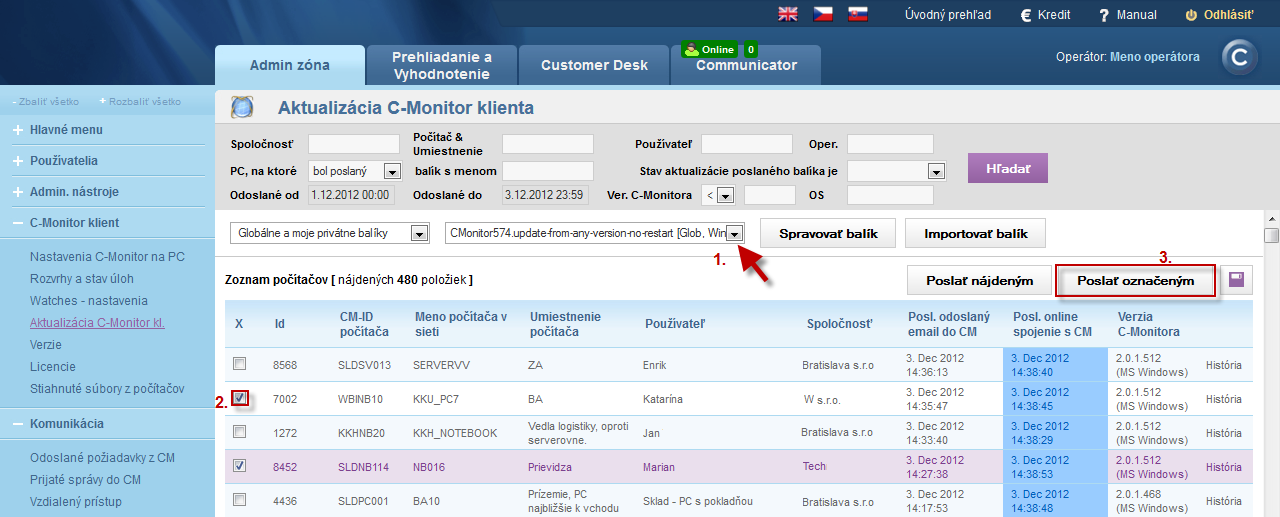The width and height of the screenshot is (1280, 517).
Task: Click the page title globe icon
Action: 242,108
